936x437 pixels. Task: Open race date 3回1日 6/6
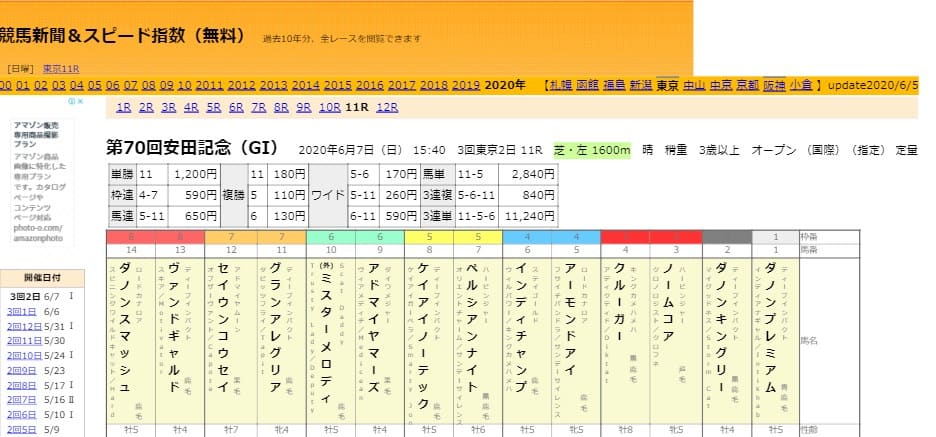[x=22, y=312]
